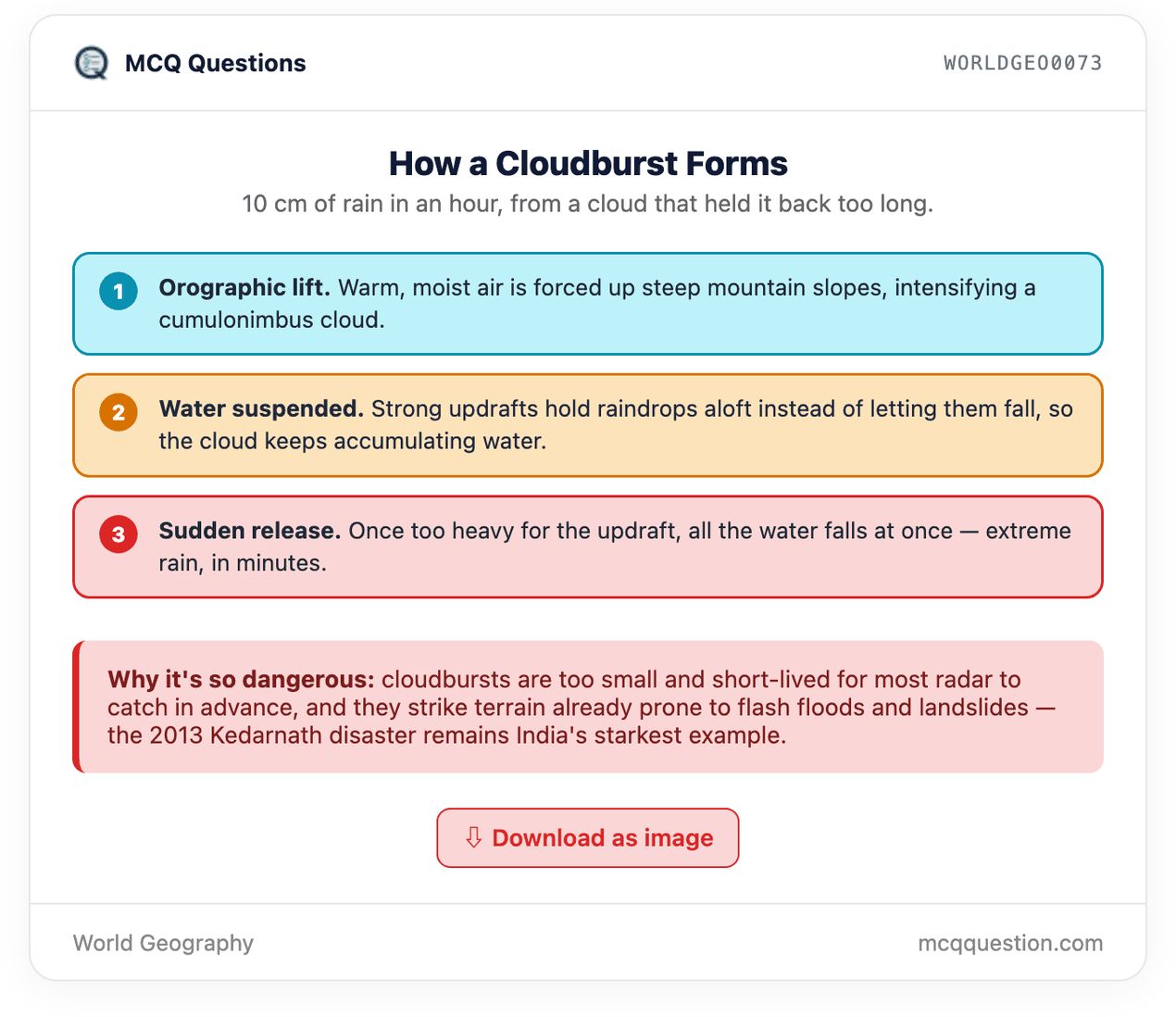The height and width of the screenshot is (1017, 1176).
Task: Click the How a Cloudburst Forms heading
Action: click(588, 164)
